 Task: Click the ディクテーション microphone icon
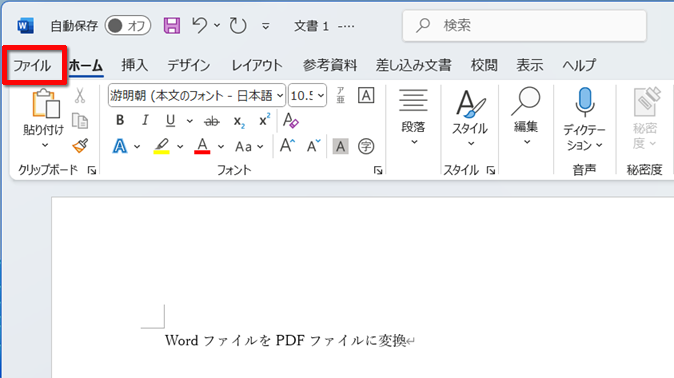(584, 102)
